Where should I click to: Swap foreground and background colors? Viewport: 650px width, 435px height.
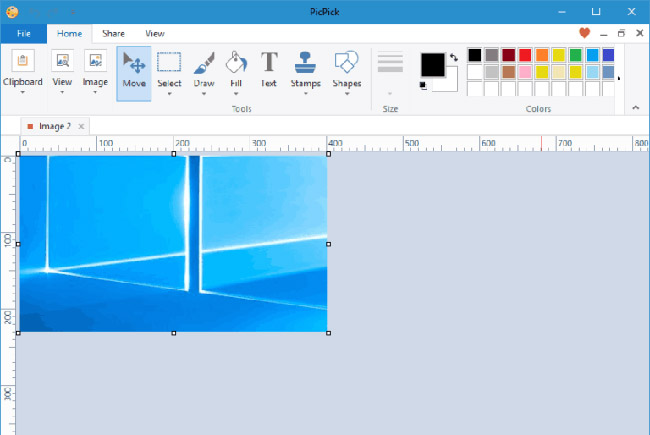(x=454, y=57)
